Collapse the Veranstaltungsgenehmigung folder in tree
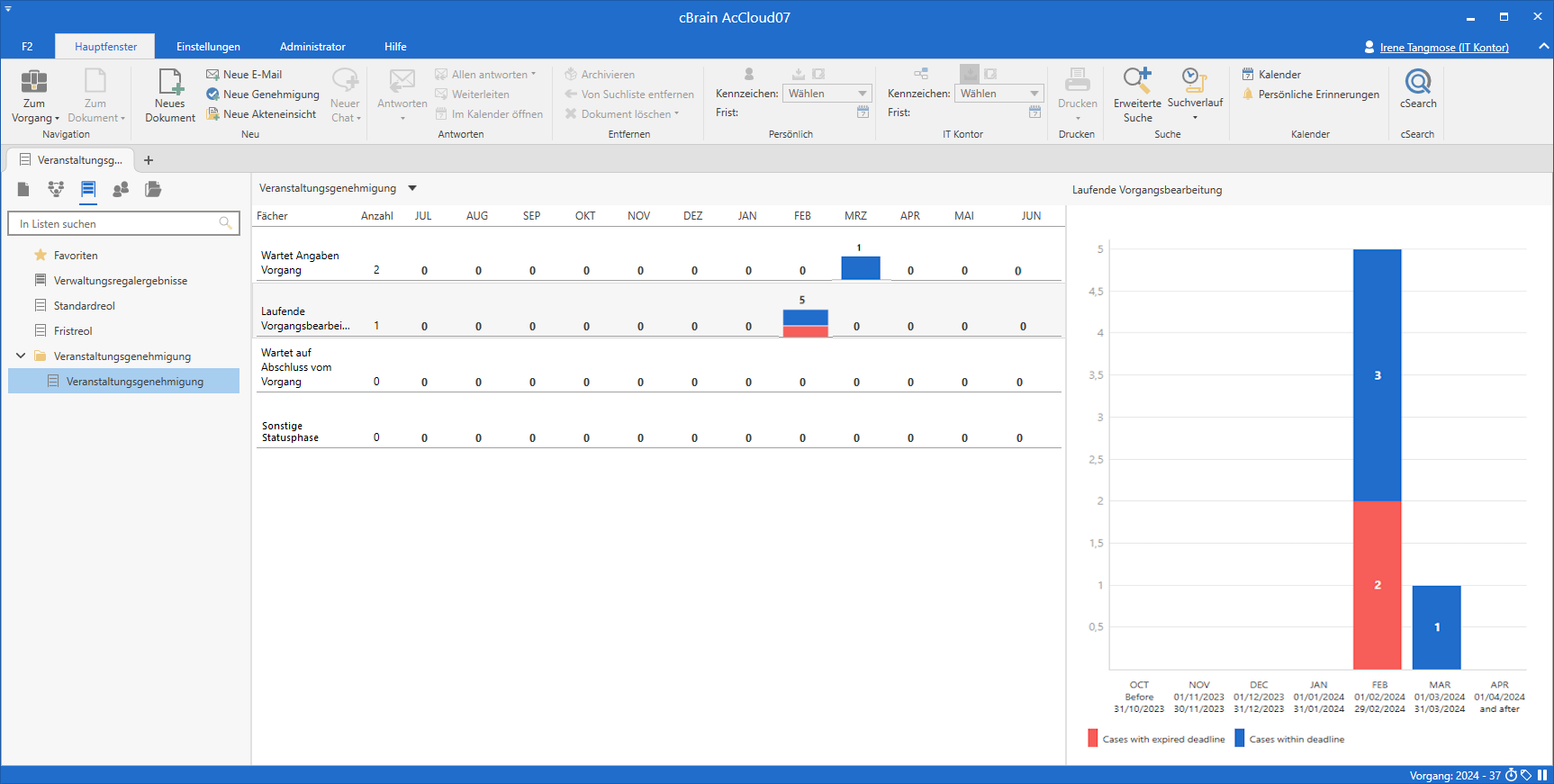1554x784 pixels. tap(21, 356)
